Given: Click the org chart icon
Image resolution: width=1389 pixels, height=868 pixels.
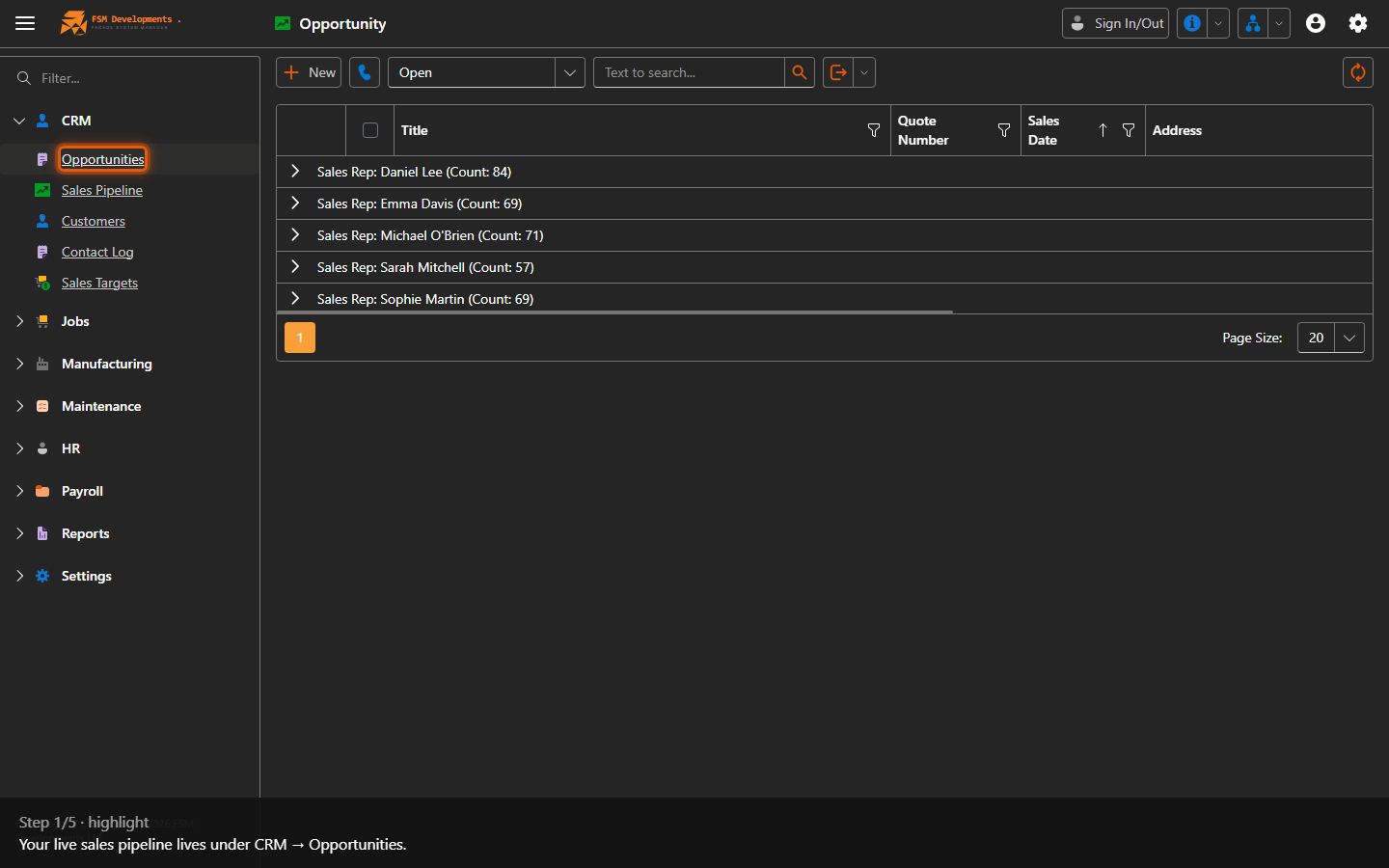Looking at the screenshot, I should (x=1252, y=23).
